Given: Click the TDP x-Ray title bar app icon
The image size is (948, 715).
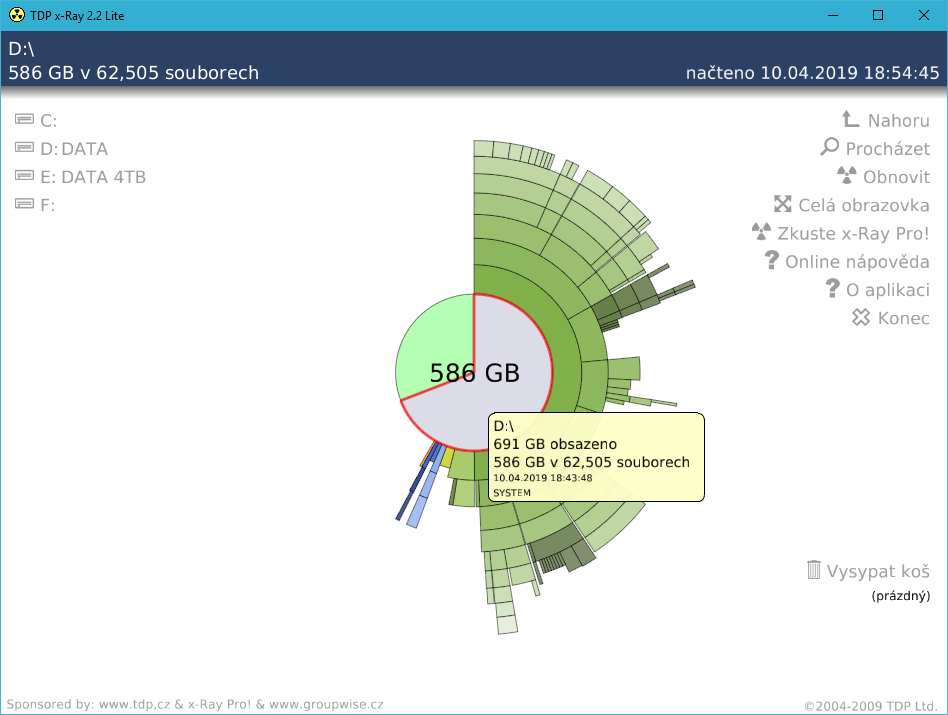Looking at the screenshot, I should coord(16,15).
